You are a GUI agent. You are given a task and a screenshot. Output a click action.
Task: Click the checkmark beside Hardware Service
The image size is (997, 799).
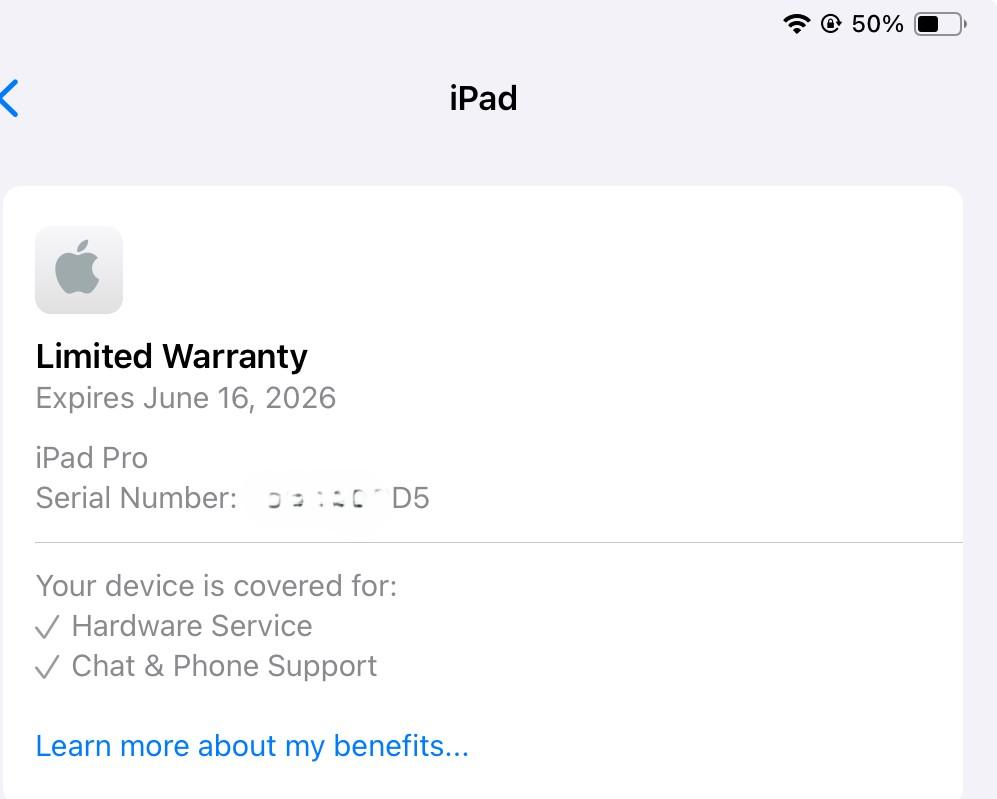tap(47, 627)
